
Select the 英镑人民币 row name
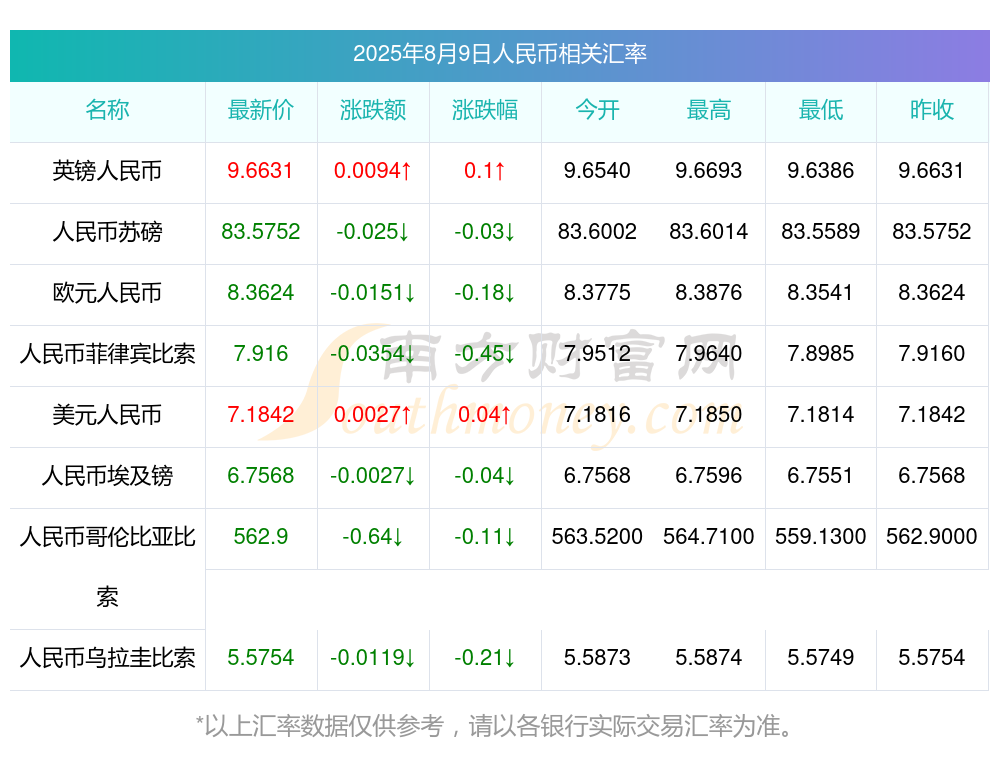107,171
